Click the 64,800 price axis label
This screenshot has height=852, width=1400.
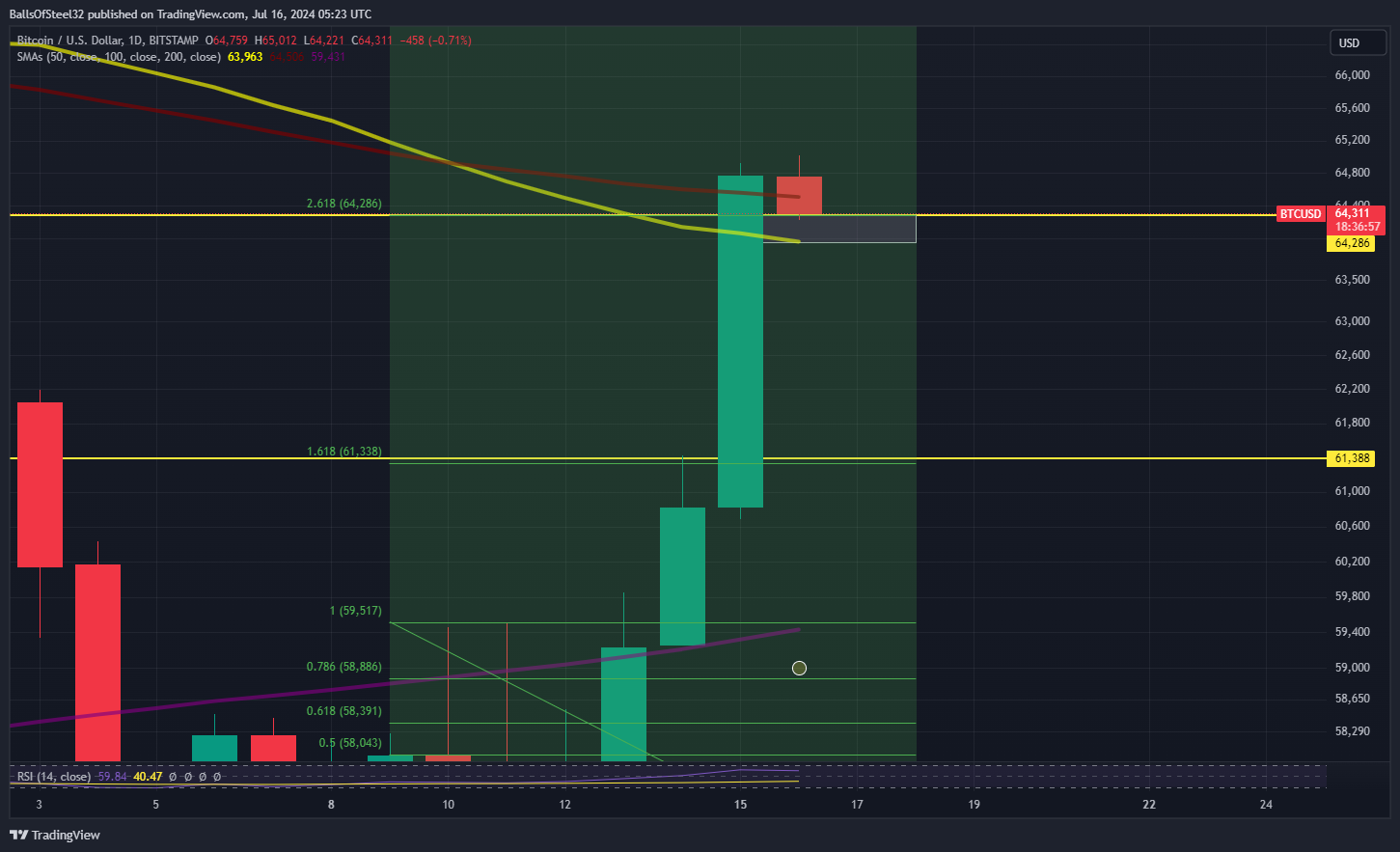[1353, 173]
